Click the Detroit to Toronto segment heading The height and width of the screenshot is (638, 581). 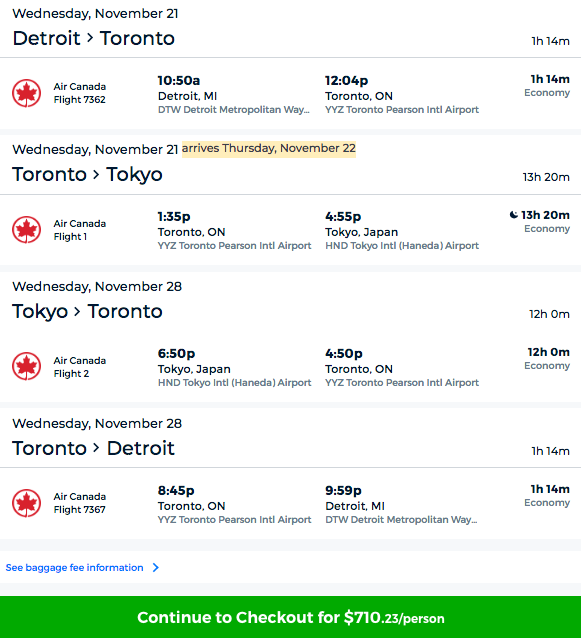pos(94,38)
